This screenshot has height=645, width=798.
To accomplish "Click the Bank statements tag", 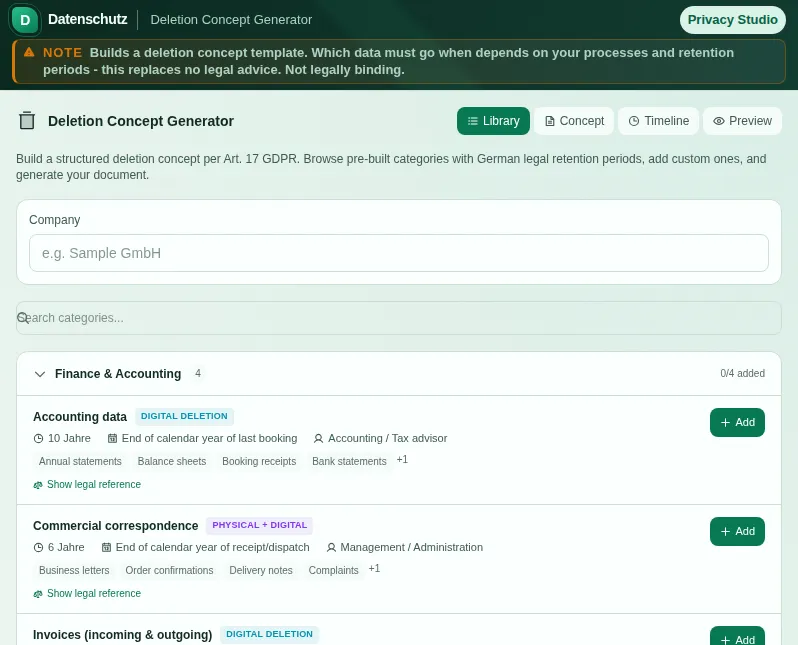I will point(349,461).
